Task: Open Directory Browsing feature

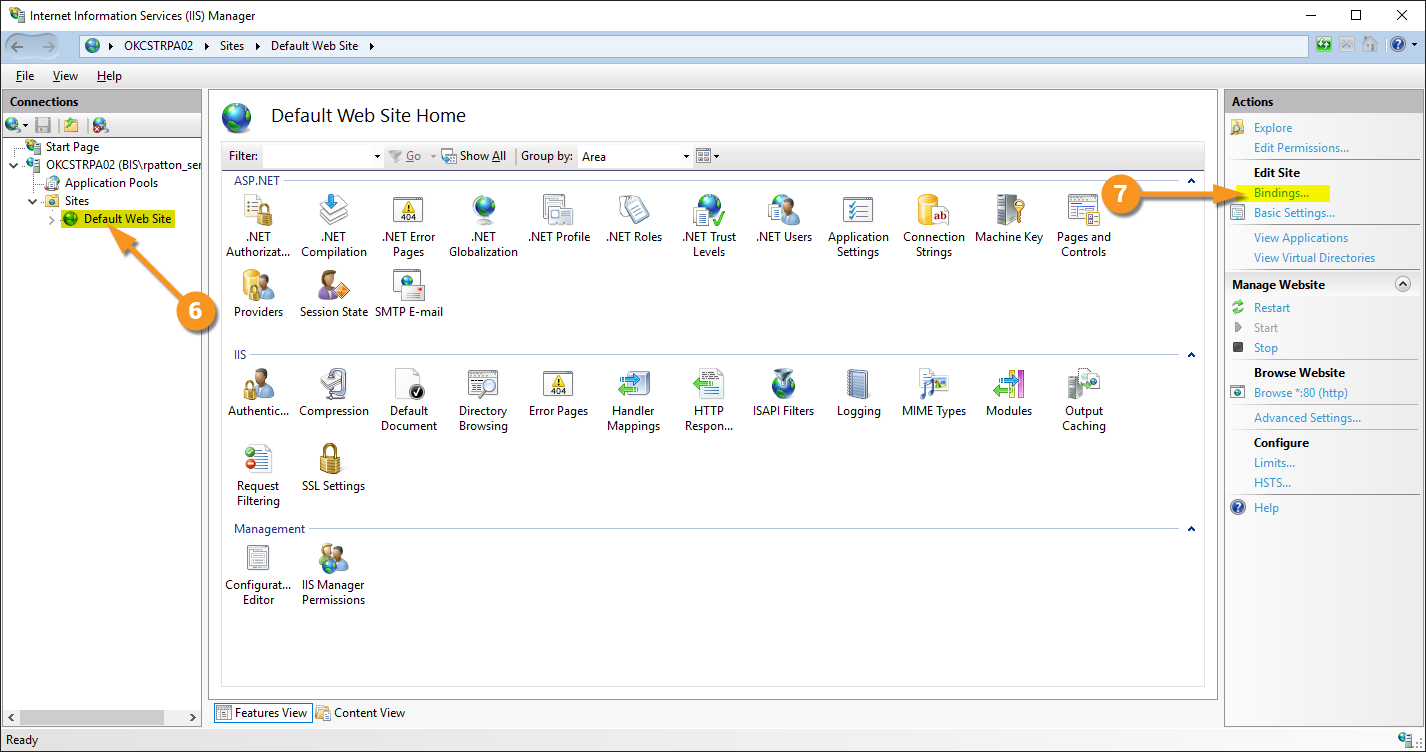Action: 483,400
